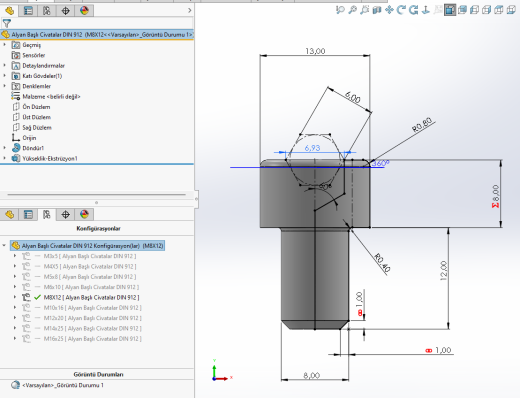Select the M12x20 configuration
This screenshot has width=520, height=398.
[93, 318]
